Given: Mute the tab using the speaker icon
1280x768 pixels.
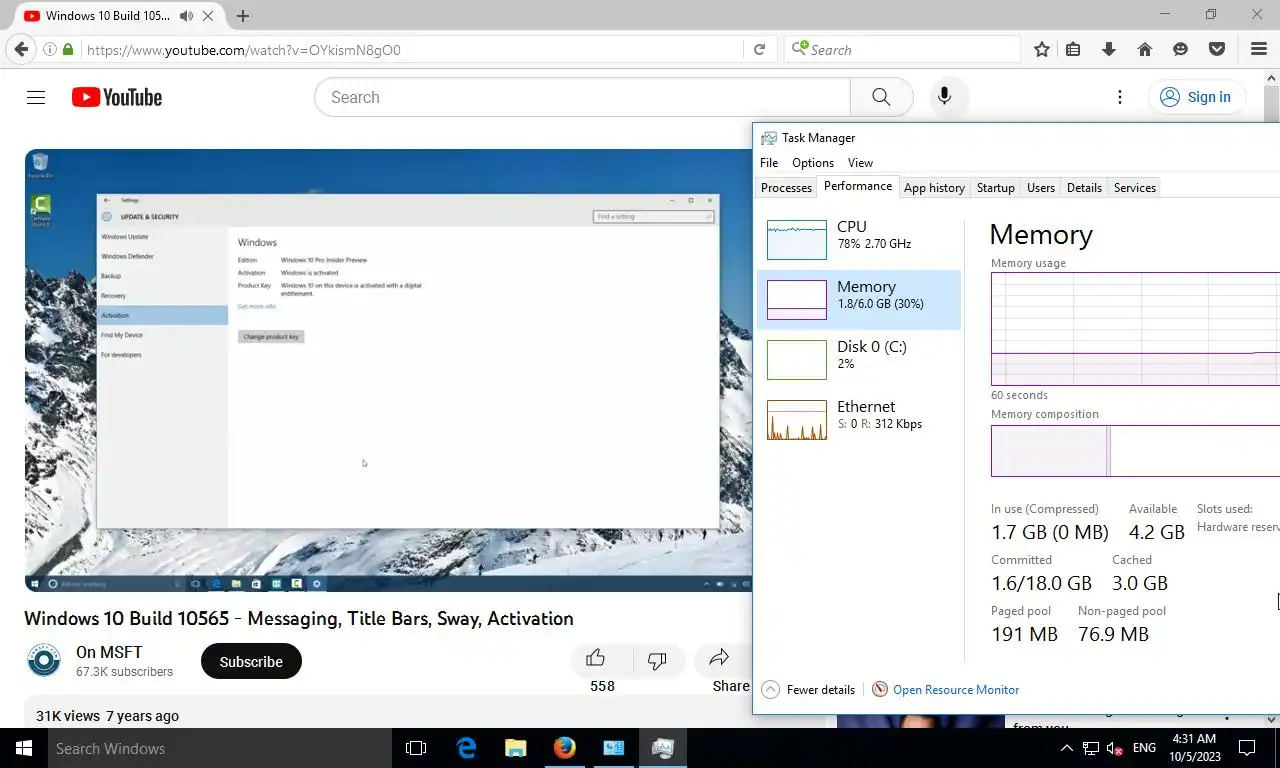Looking at the screenshot, I should [x=187, y=16].
